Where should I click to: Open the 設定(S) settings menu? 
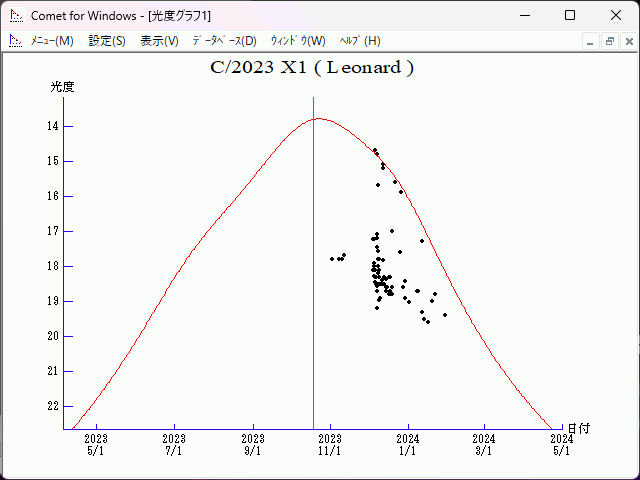pos(107,41)
